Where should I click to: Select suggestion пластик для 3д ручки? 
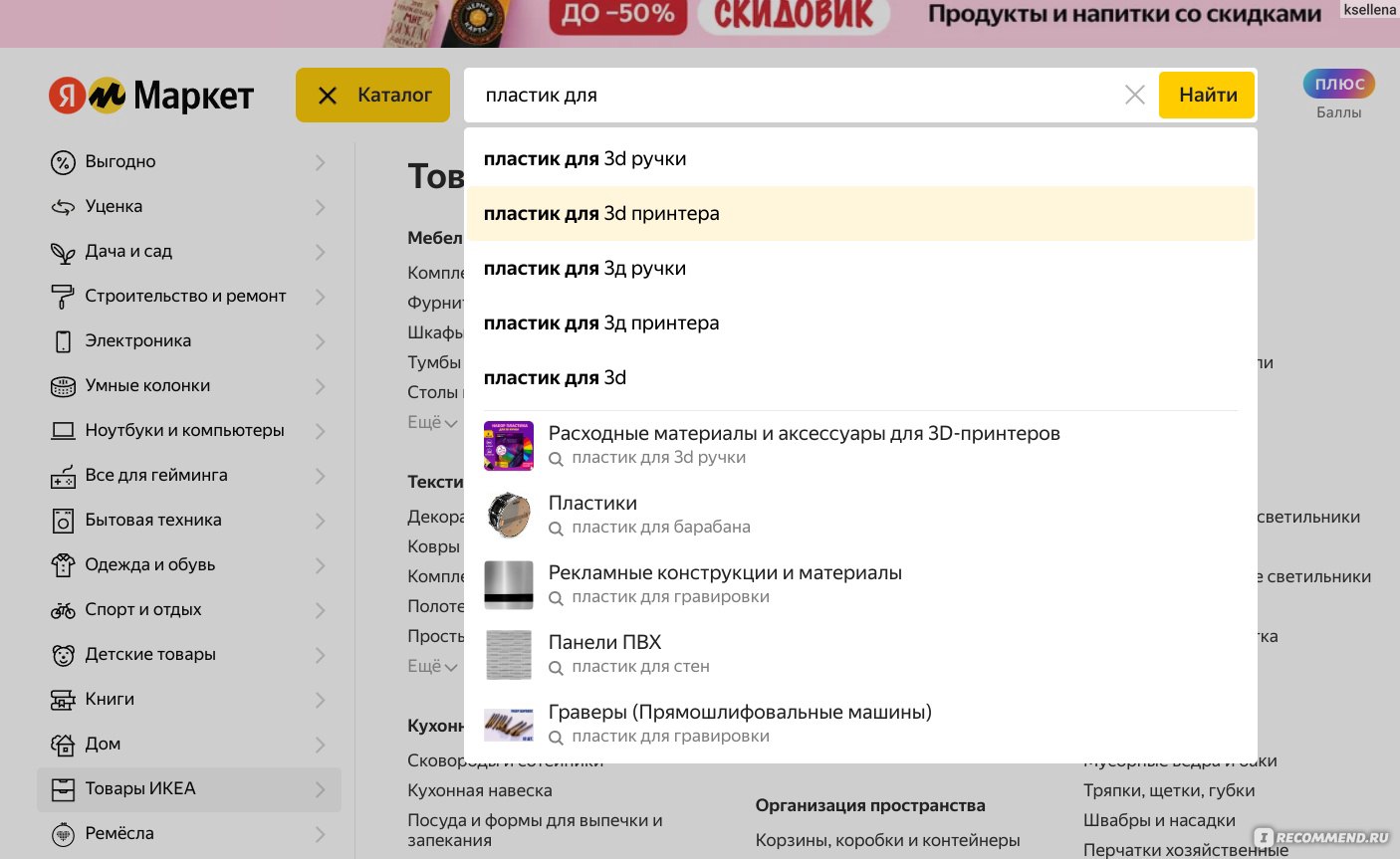tap(860, 268)
